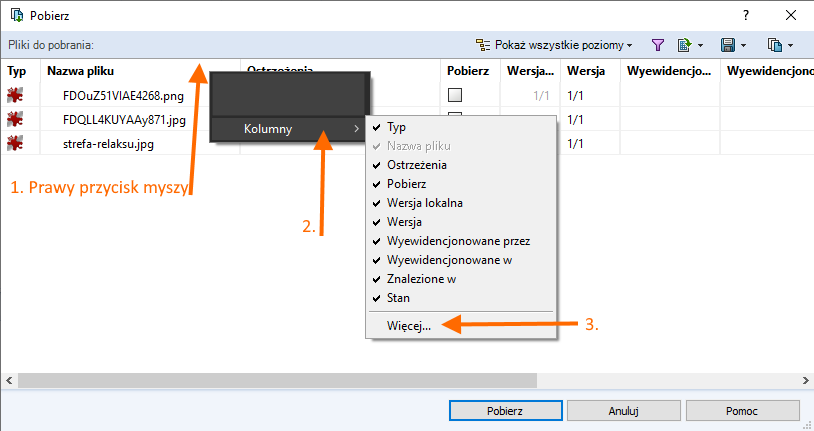The width and height of the screenshot is (814, 431).
Task: Click the file type icon for strefa-relaksu.jpg
Action: point(15,144)
